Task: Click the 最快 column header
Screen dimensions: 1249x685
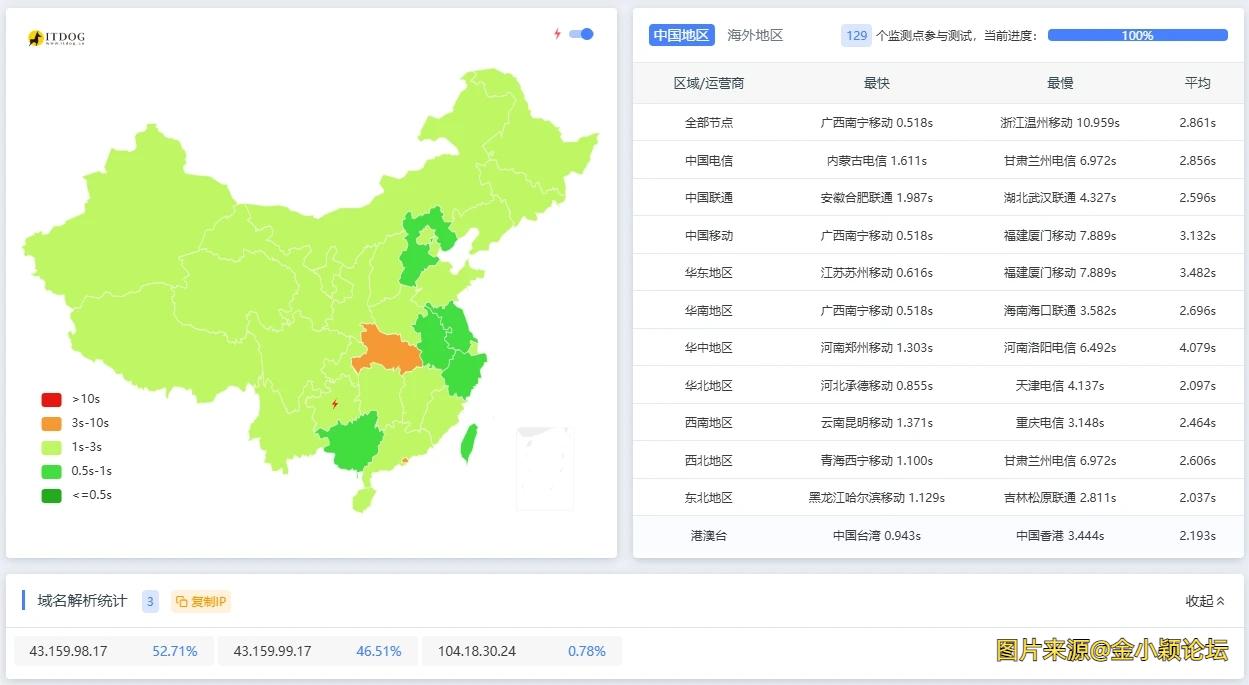Action: pyautogui.click(x=876, y=83)
